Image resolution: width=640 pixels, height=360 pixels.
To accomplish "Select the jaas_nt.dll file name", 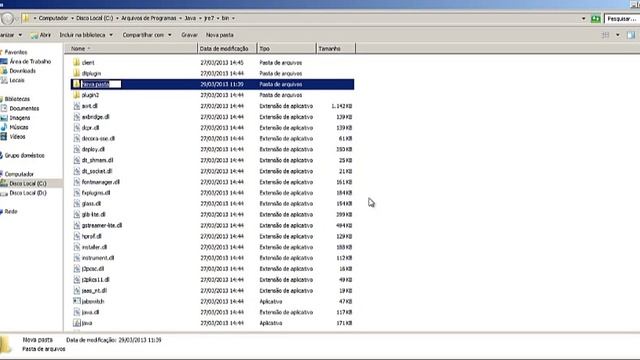I will pyautogui.click(x=94, y=291).
